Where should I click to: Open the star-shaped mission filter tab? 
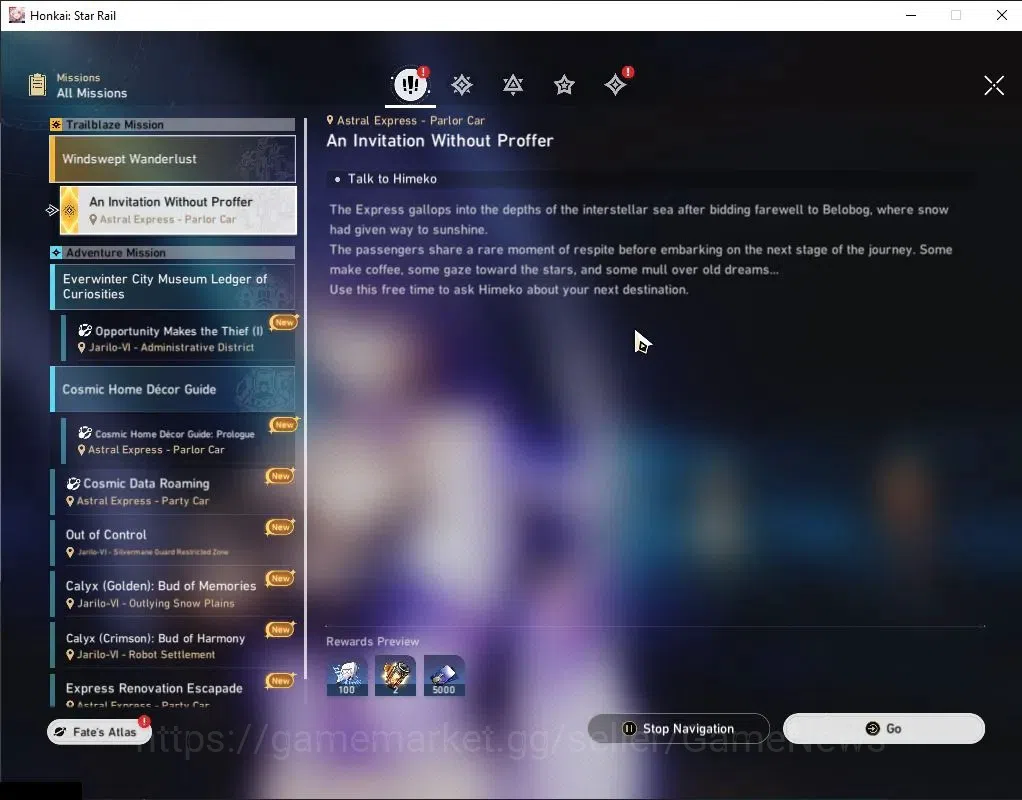564,85
